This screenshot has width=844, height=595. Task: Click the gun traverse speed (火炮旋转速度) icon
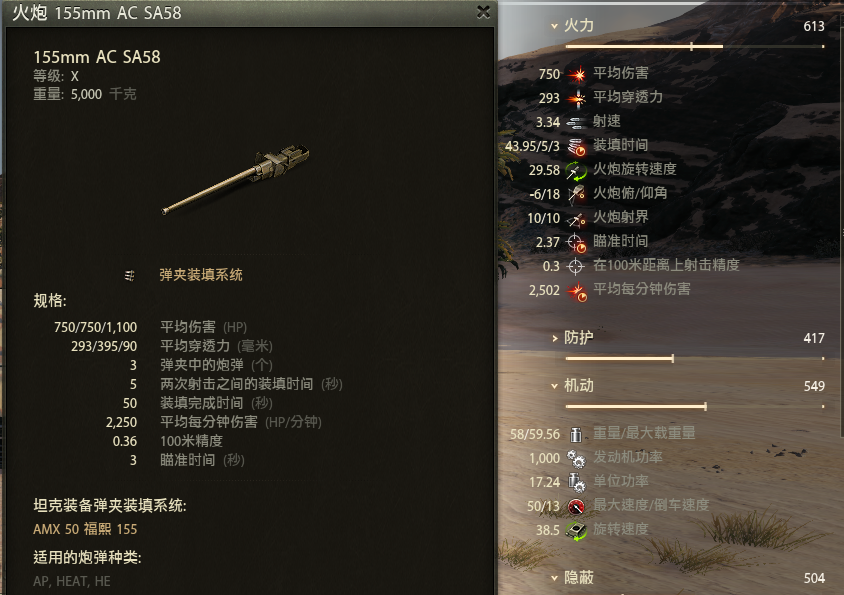tap(576, 170)
